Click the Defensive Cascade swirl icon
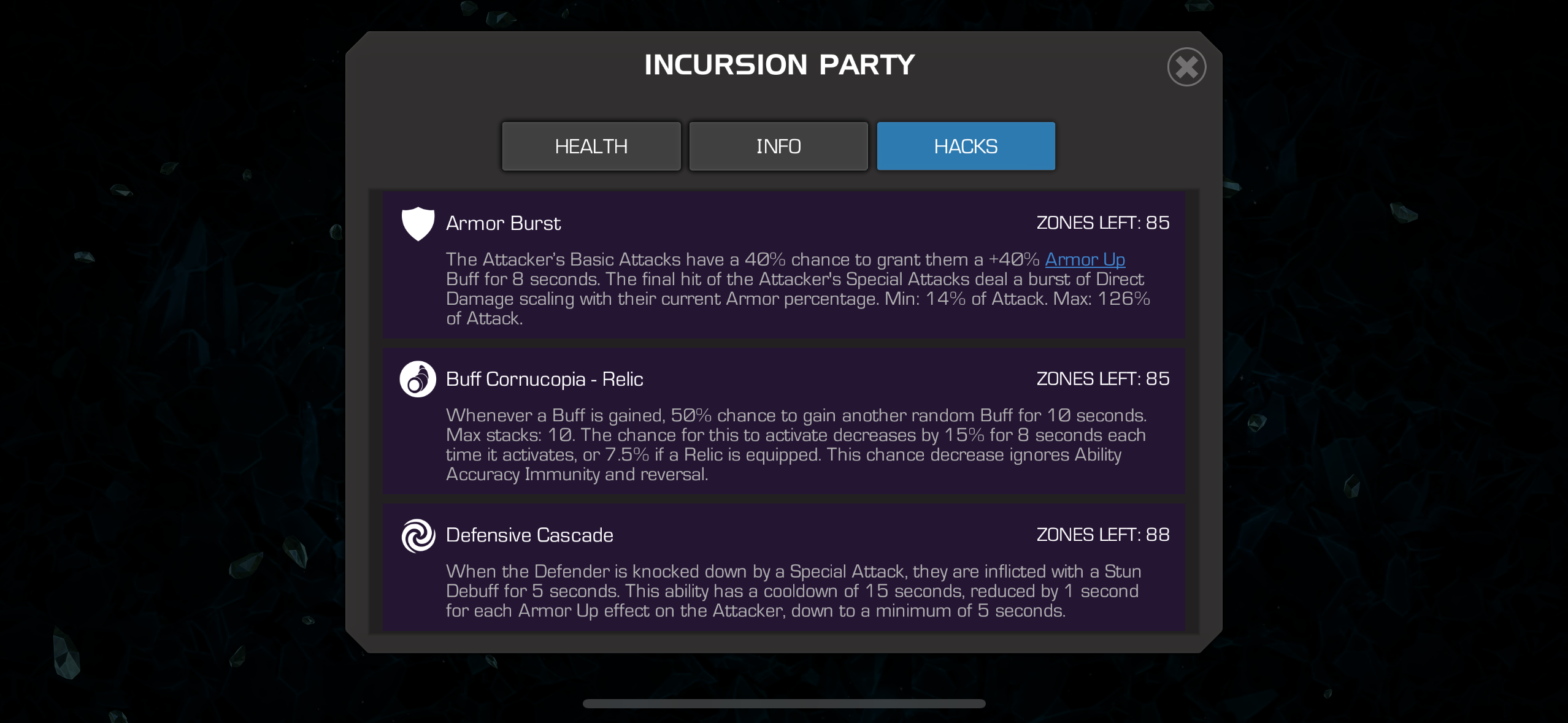1568x723 pixels. pyautogui.click(x=418, y=535)
